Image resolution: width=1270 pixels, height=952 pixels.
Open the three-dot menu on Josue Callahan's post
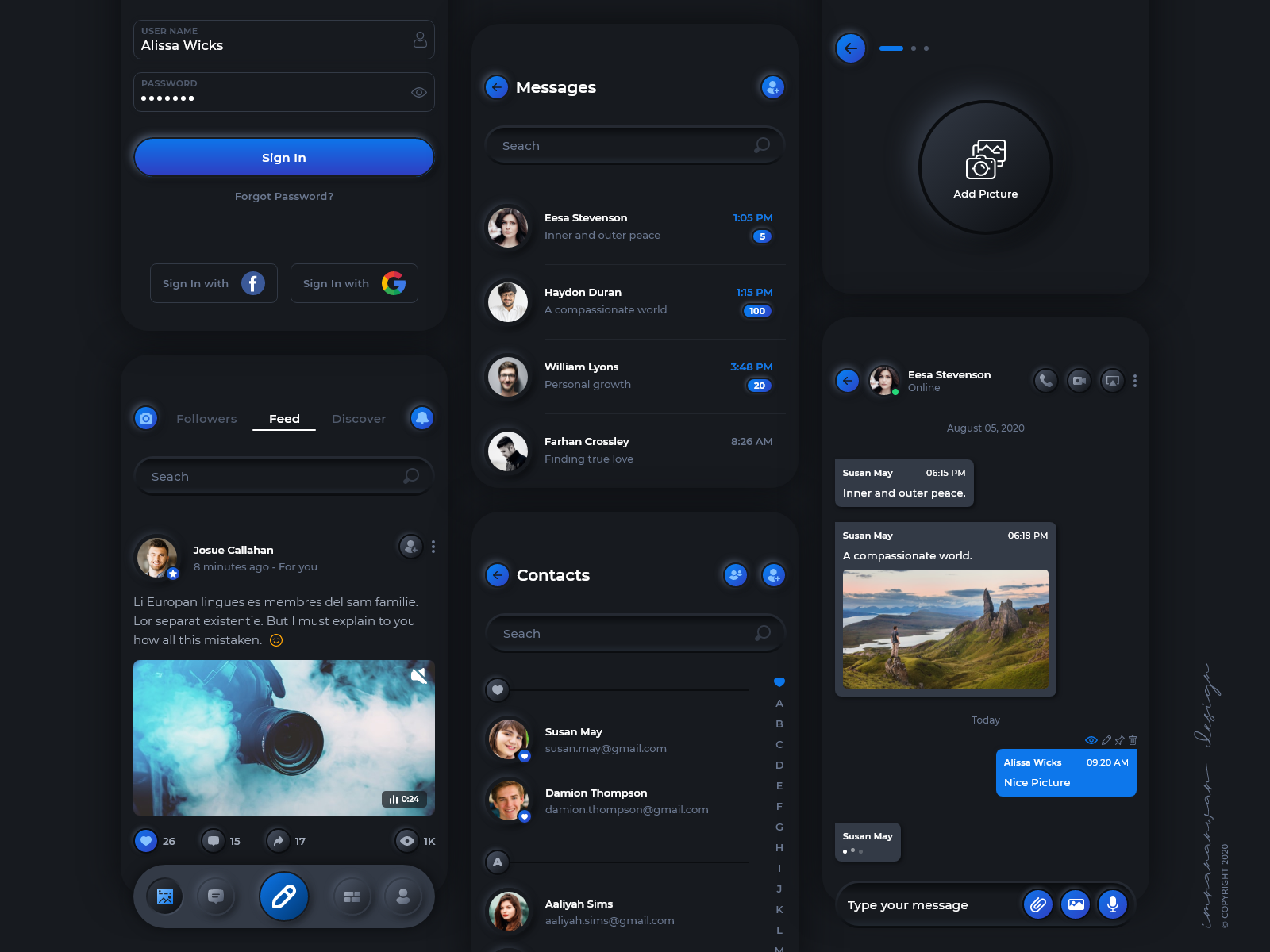(433, 547)
